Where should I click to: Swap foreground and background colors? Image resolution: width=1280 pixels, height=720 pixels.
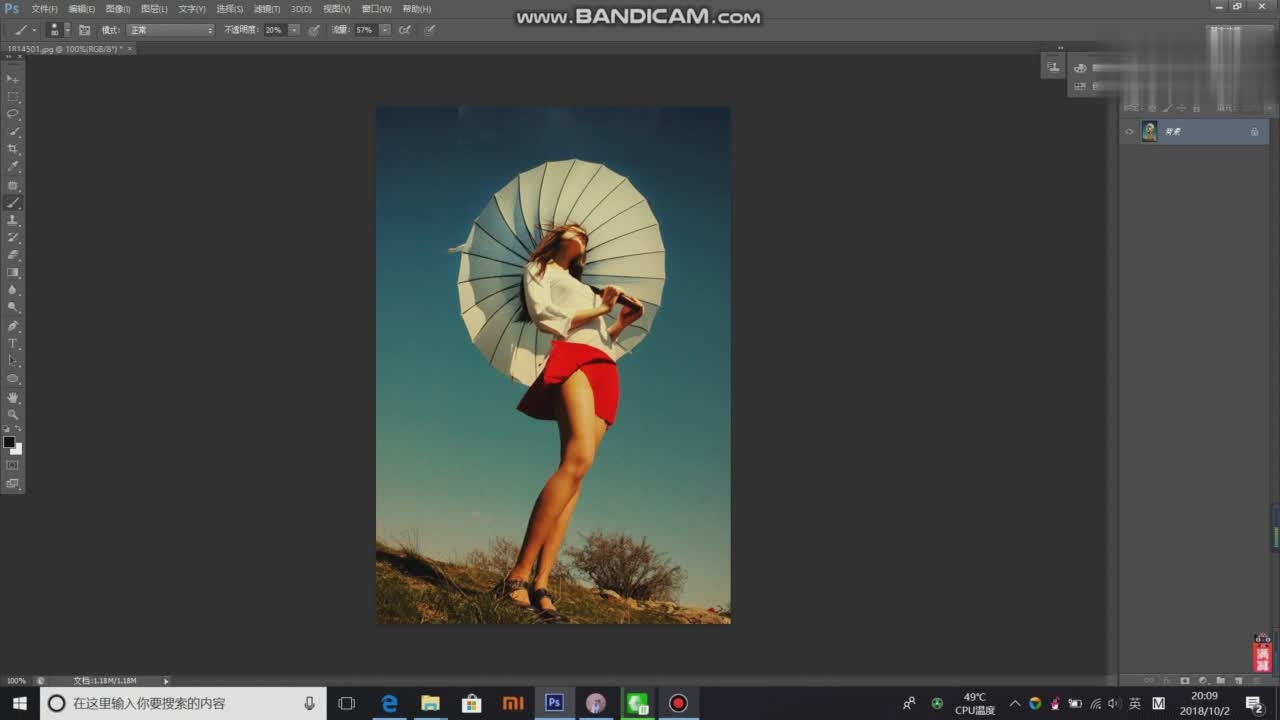[19, 430]
